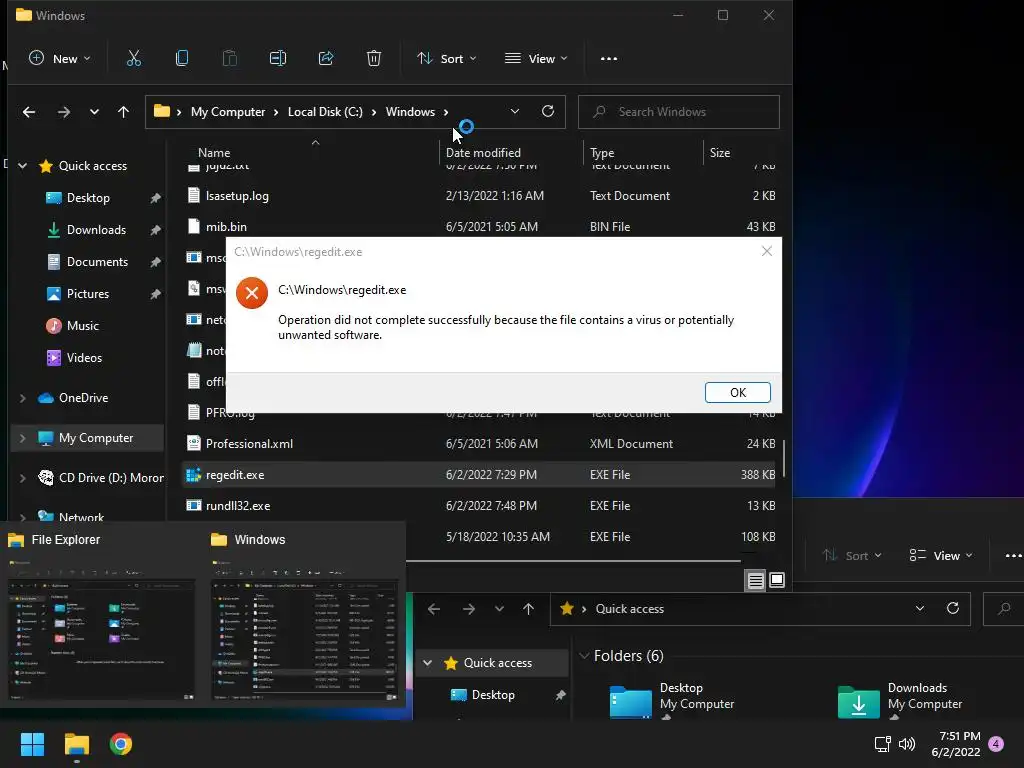Image resolution: width=1024 pixels, height=768 pixels.
Task: Click the Copy icon in Windows toolbar
Action: tap(182, 59)
